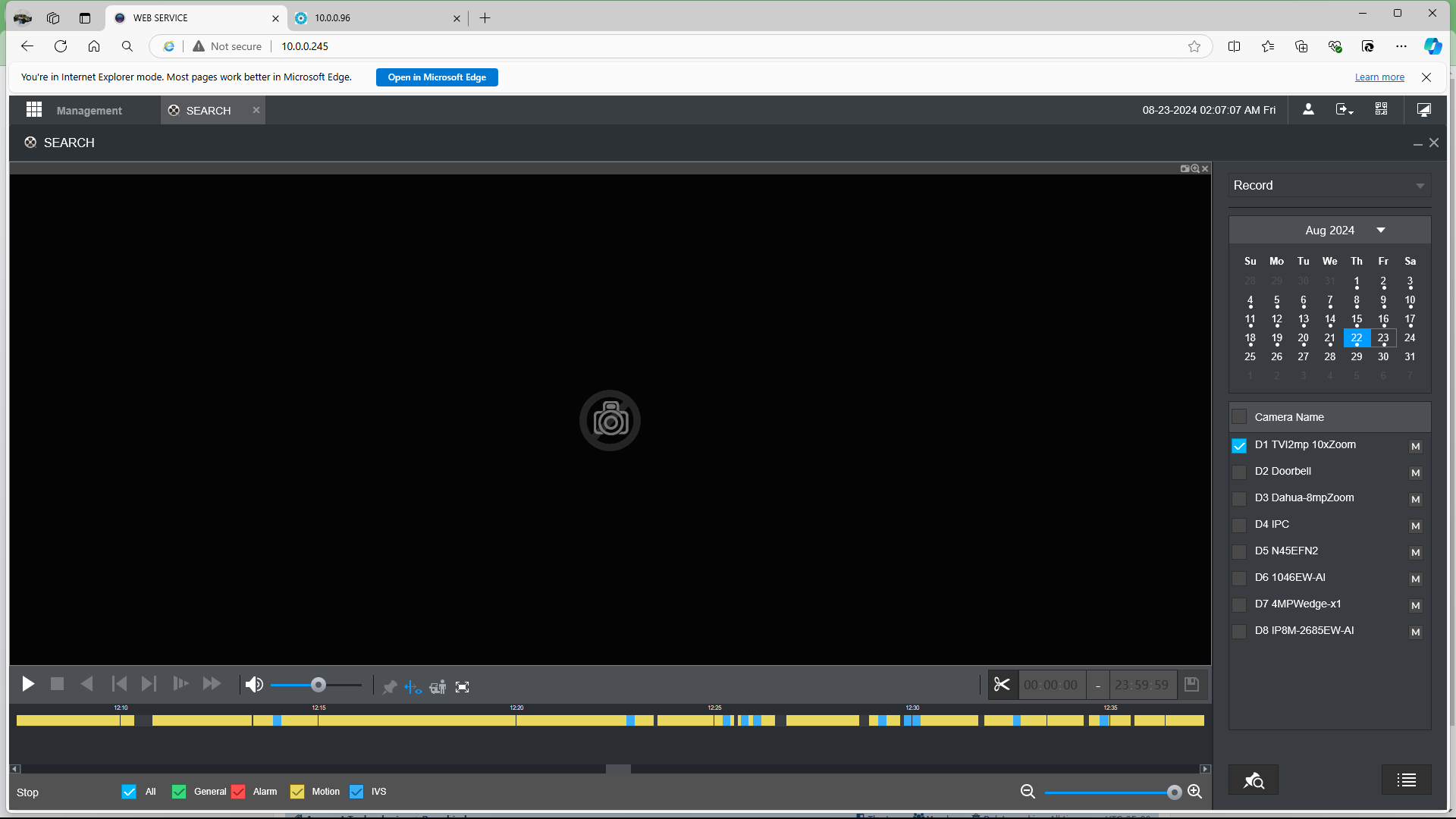This screenshot has width=1456, height=819.
Task: Open browser favorites star icon
Action: pyautogui.click(x=1194, y=46)
